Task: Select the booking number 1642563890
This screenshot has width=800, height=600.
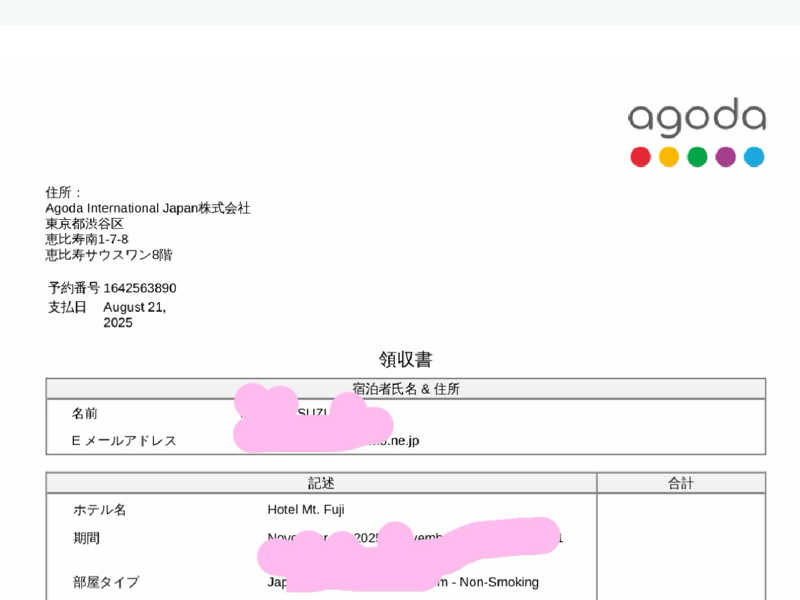Action: [140, 288]
